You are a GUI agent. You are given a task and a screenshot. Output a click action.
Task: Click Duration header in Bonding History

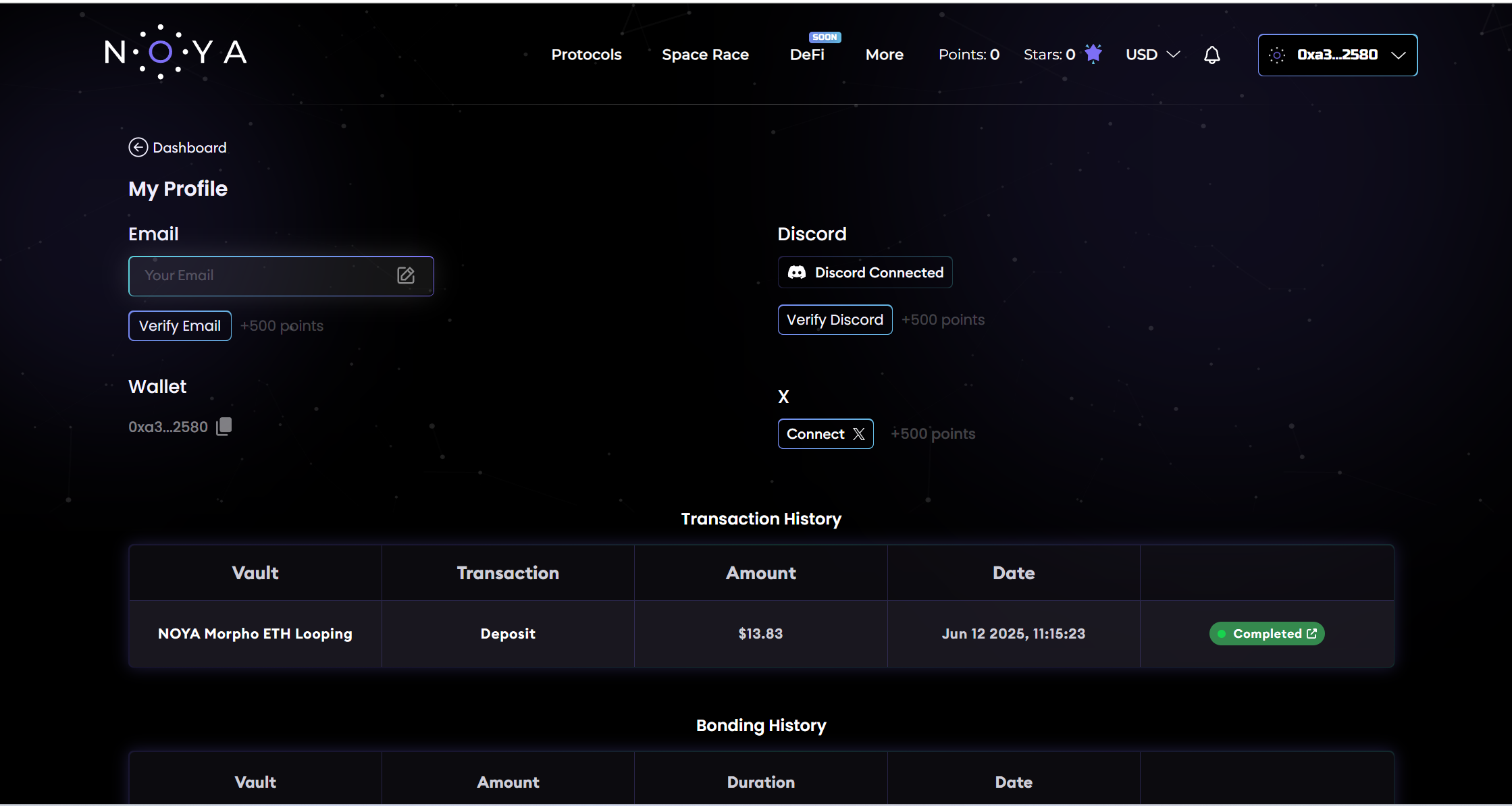(761, 782)
